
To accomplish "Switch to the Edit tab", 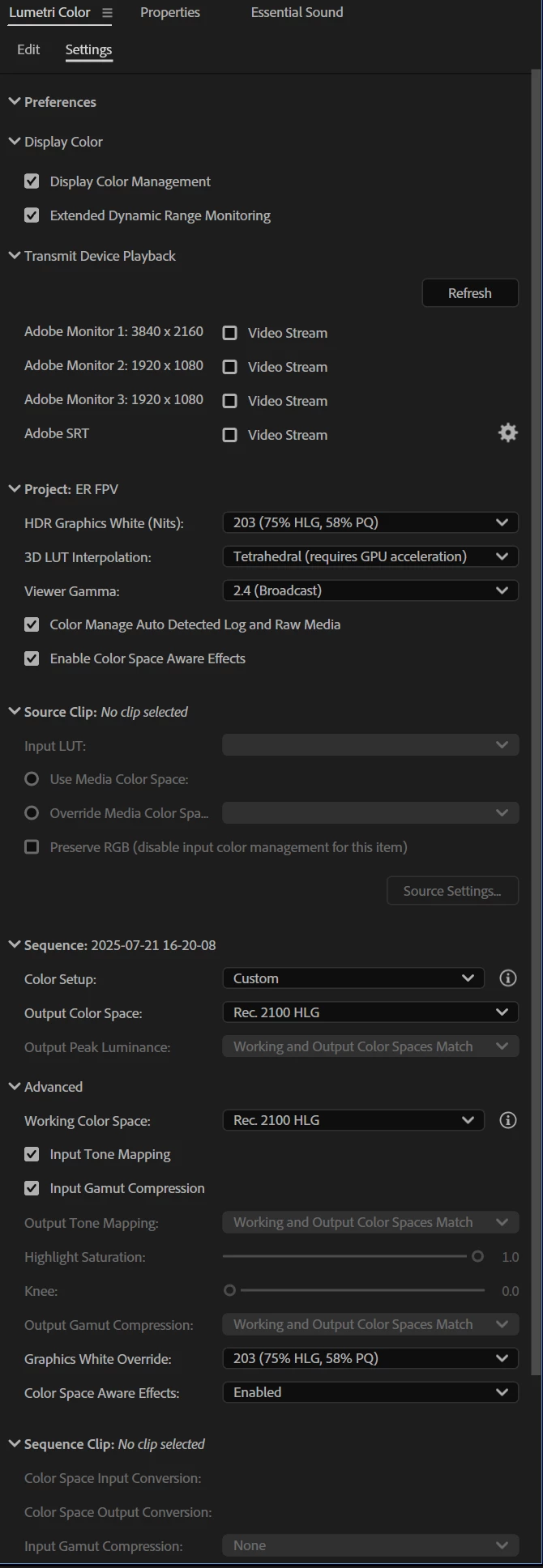I will coord(28,49).
